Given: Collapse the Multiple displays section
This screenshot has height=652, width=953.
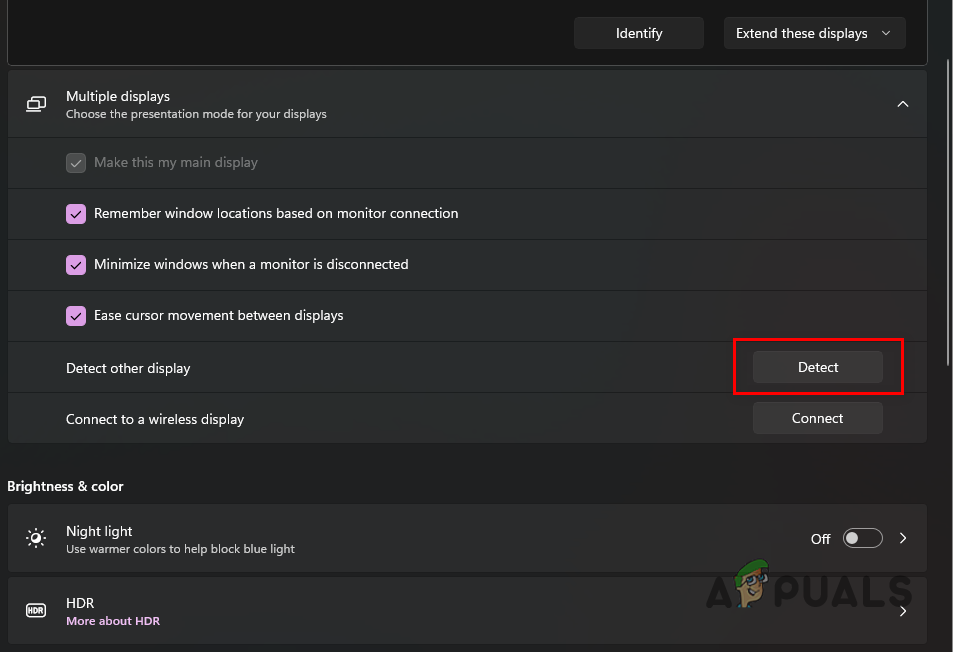Looking at the screenshot, I should (x=902, y=104).
